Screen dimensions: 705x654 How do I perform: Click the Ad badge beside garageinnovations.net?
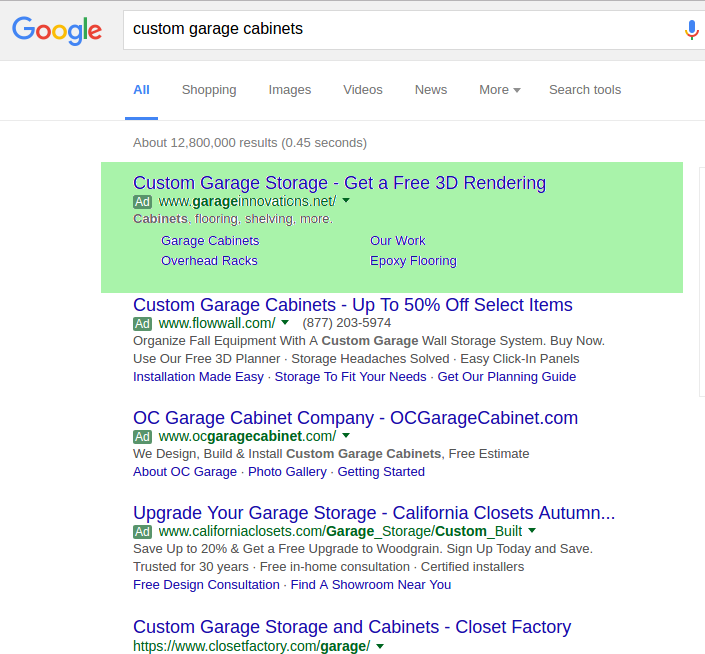143,202
